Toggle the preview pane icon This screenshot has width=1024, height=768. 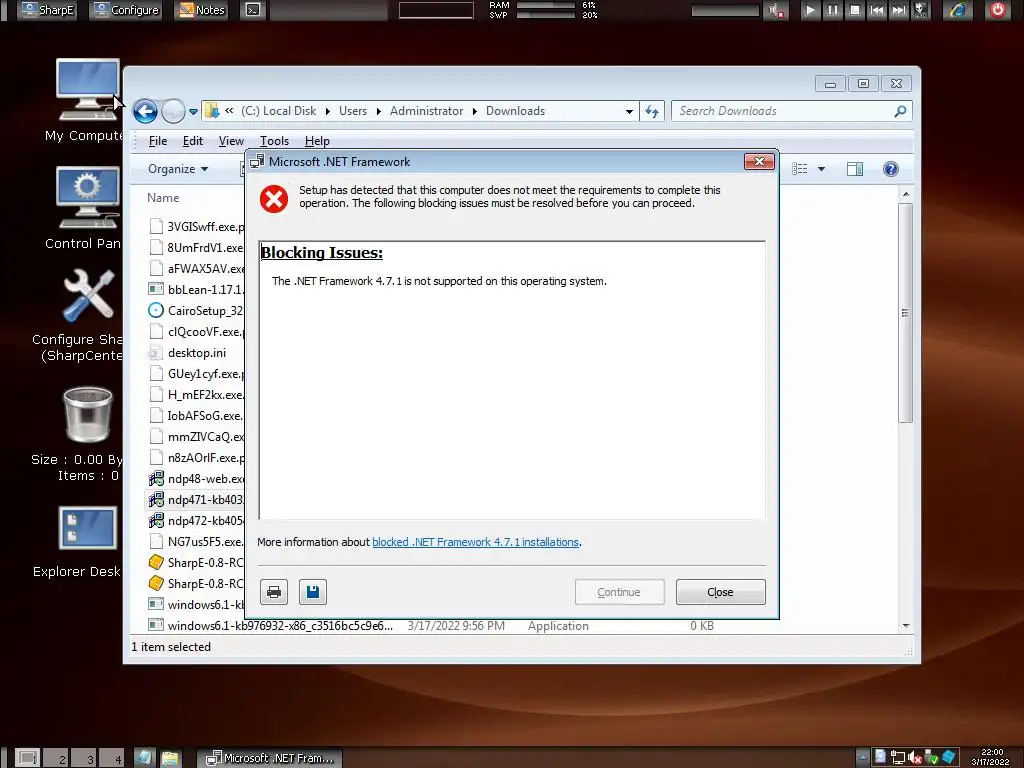coord(855,169)
